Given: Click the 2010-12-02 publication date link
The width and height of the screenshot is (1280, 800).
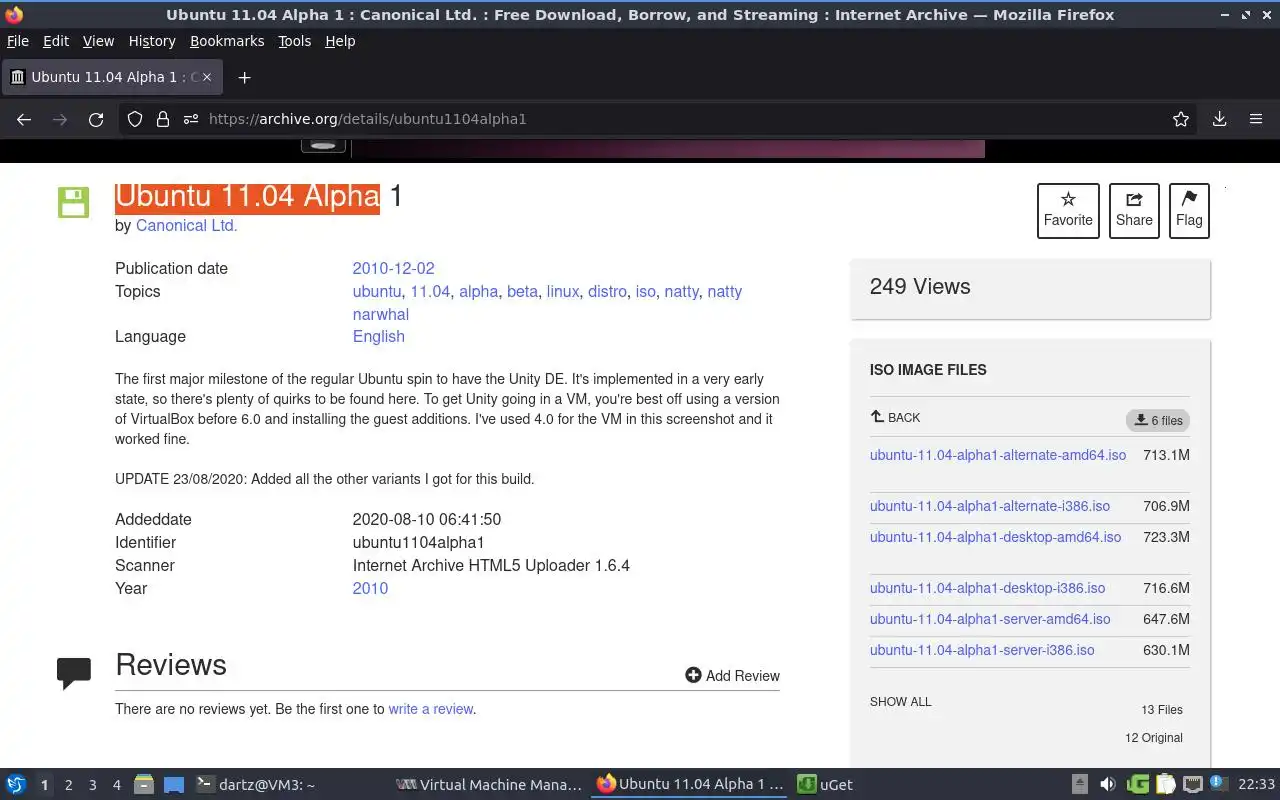Looking at the screenshot, I should [393, 268].
